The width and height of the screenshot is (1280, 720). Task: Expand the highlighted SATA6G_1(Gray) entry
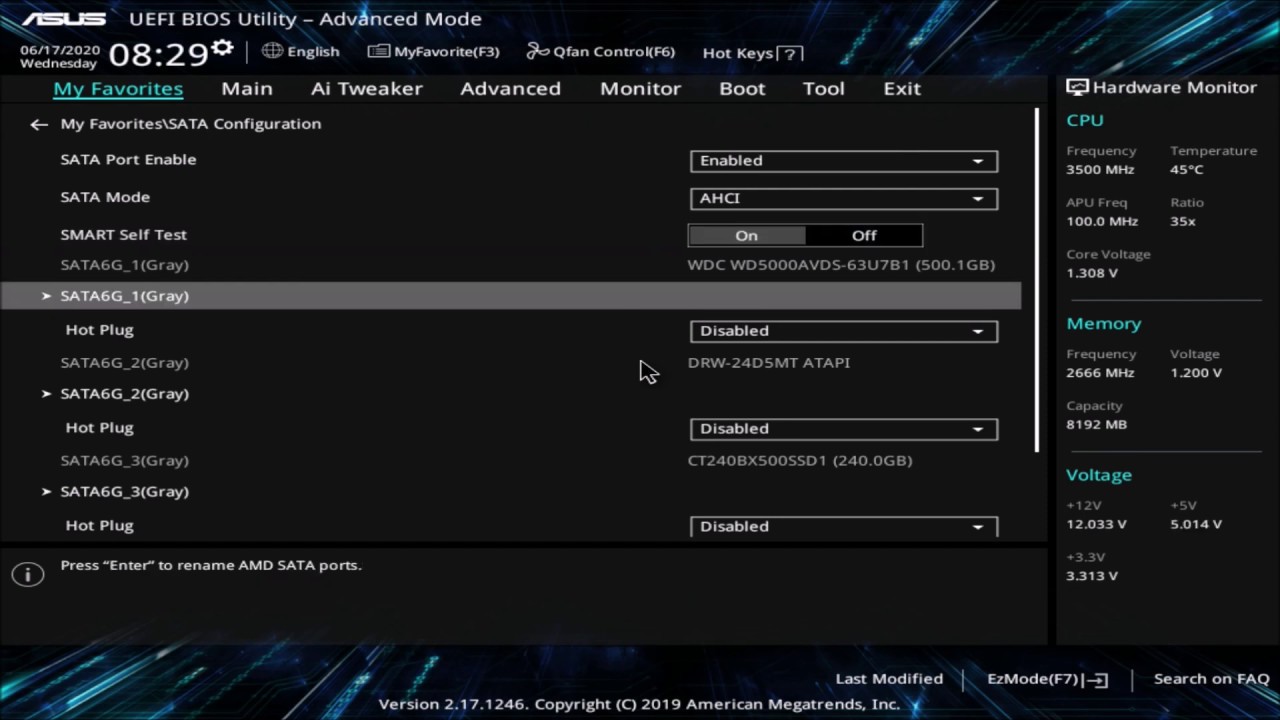[511, 296]
